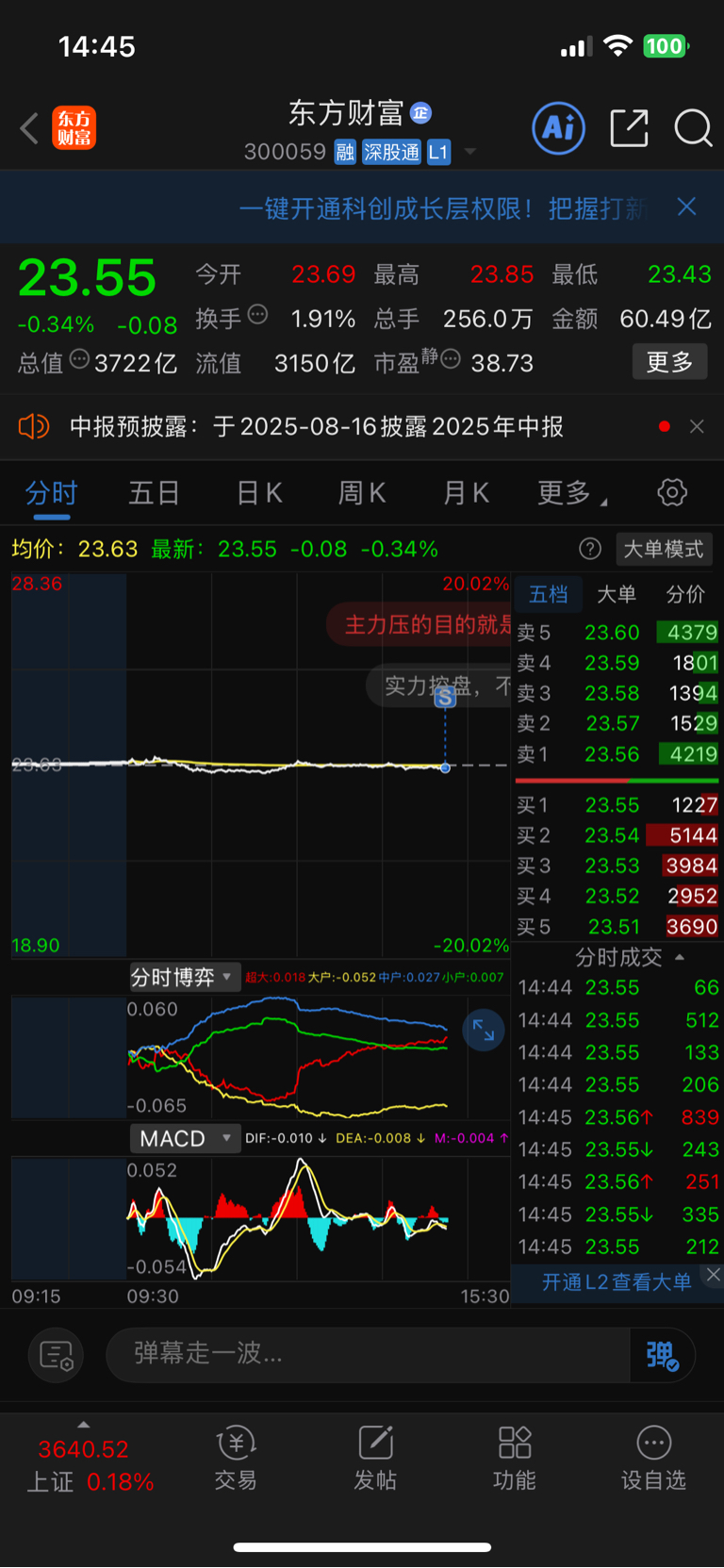Tap the trade row with volume 839
This screenshot has width=724, height=1568.
(x=617, y=1117)
